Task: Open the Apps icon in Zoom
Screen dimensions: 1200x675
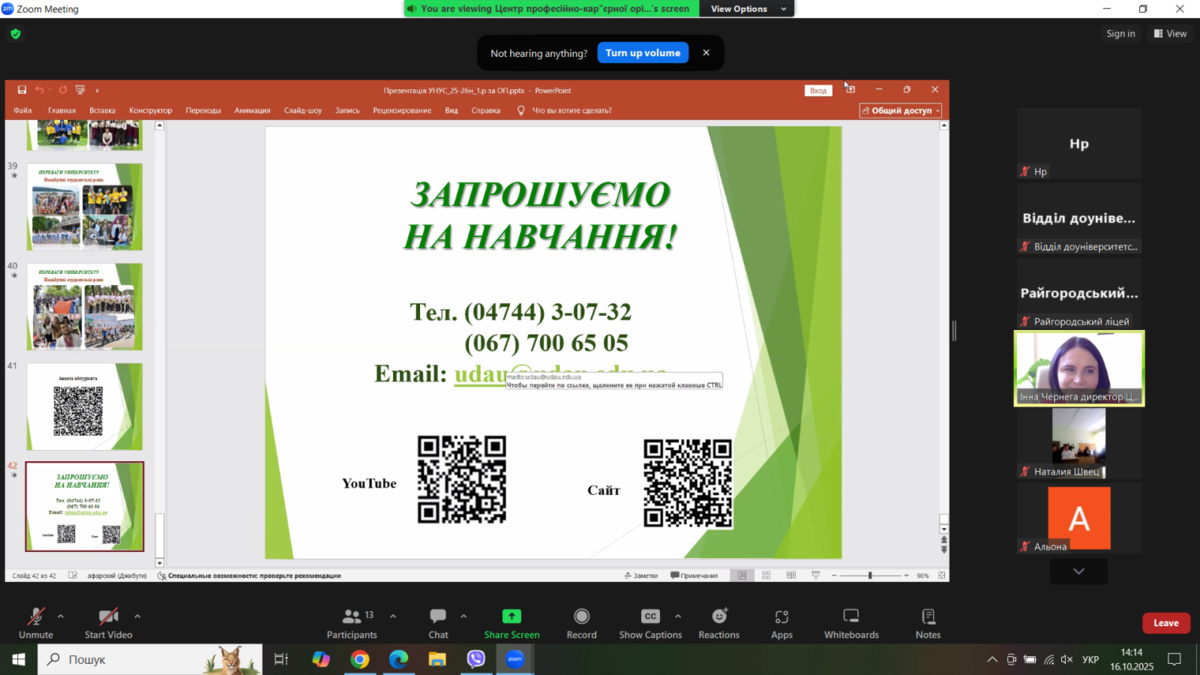Action: [x=781, y=617]
